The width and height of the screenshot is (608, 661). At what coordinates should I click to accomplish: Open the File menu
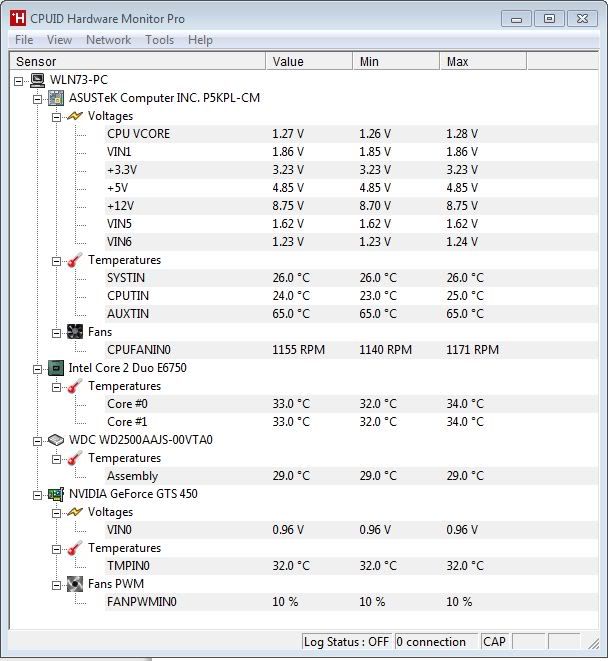24,40
